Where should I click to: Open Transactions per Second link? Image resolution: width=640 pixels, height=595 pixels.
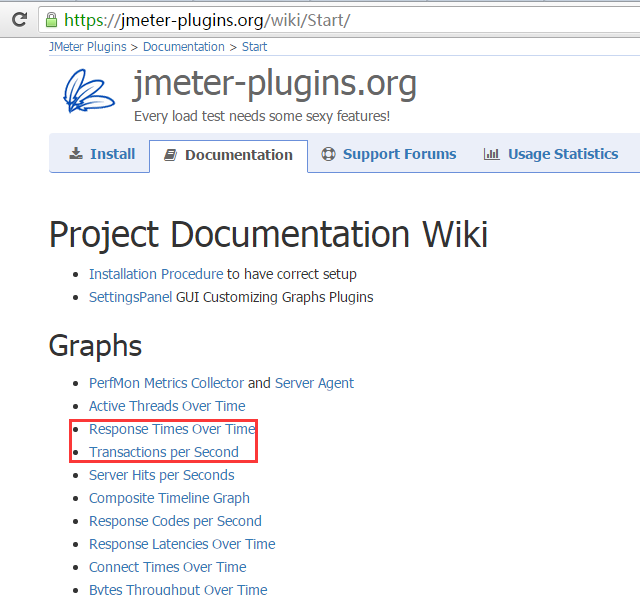164,452
